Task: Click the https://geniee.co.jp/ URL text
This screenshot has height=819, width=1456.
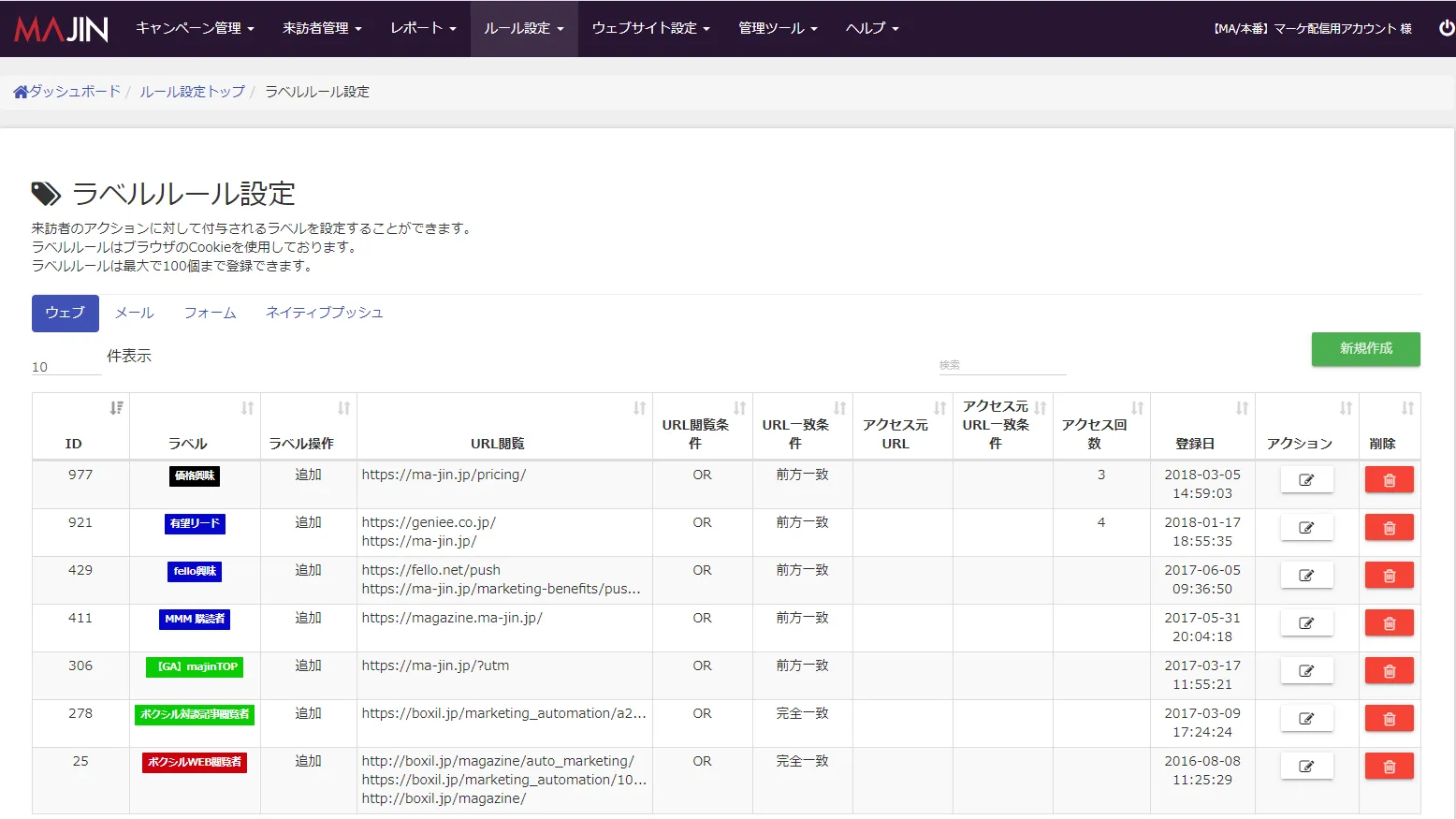Action: [x=429, y=522]
